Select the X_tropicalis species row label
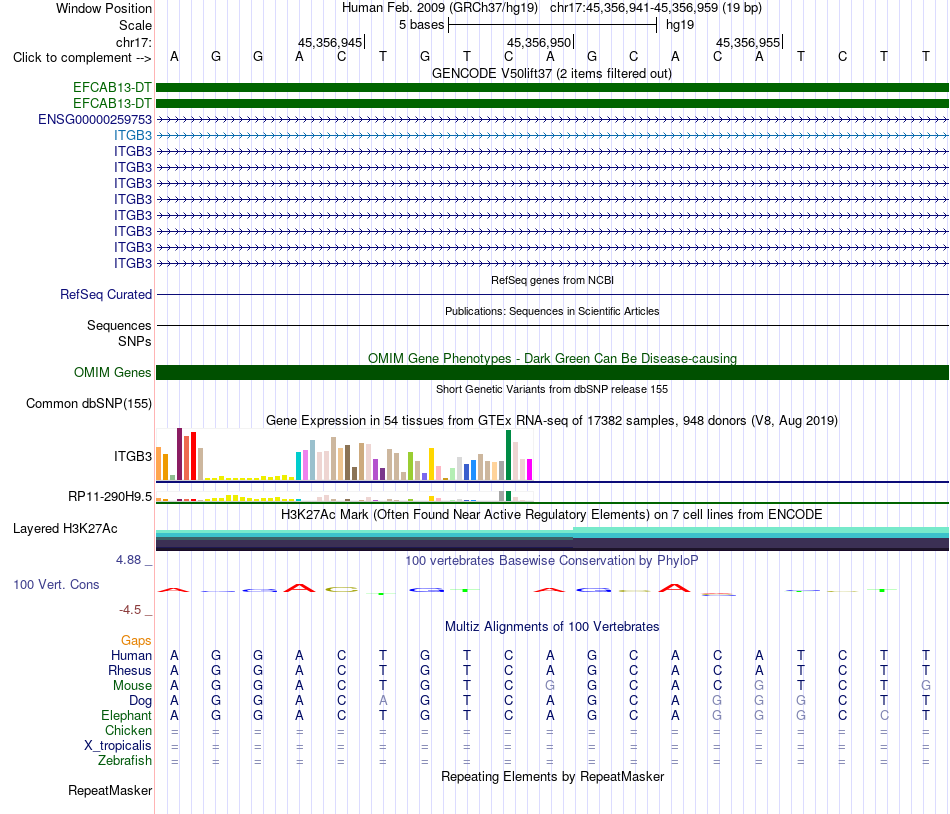The height and width of the screenshot is (814, 950). pos(118,746)
